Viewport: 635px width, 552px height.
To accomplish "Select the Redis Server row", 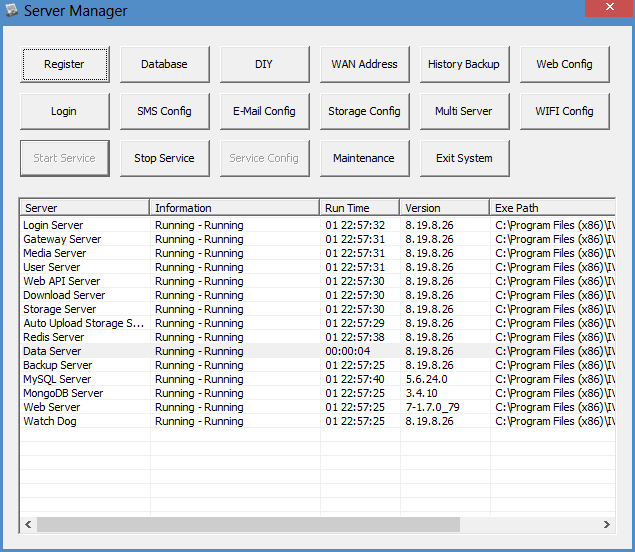I will pyautogui.click(x=318, y=337).
